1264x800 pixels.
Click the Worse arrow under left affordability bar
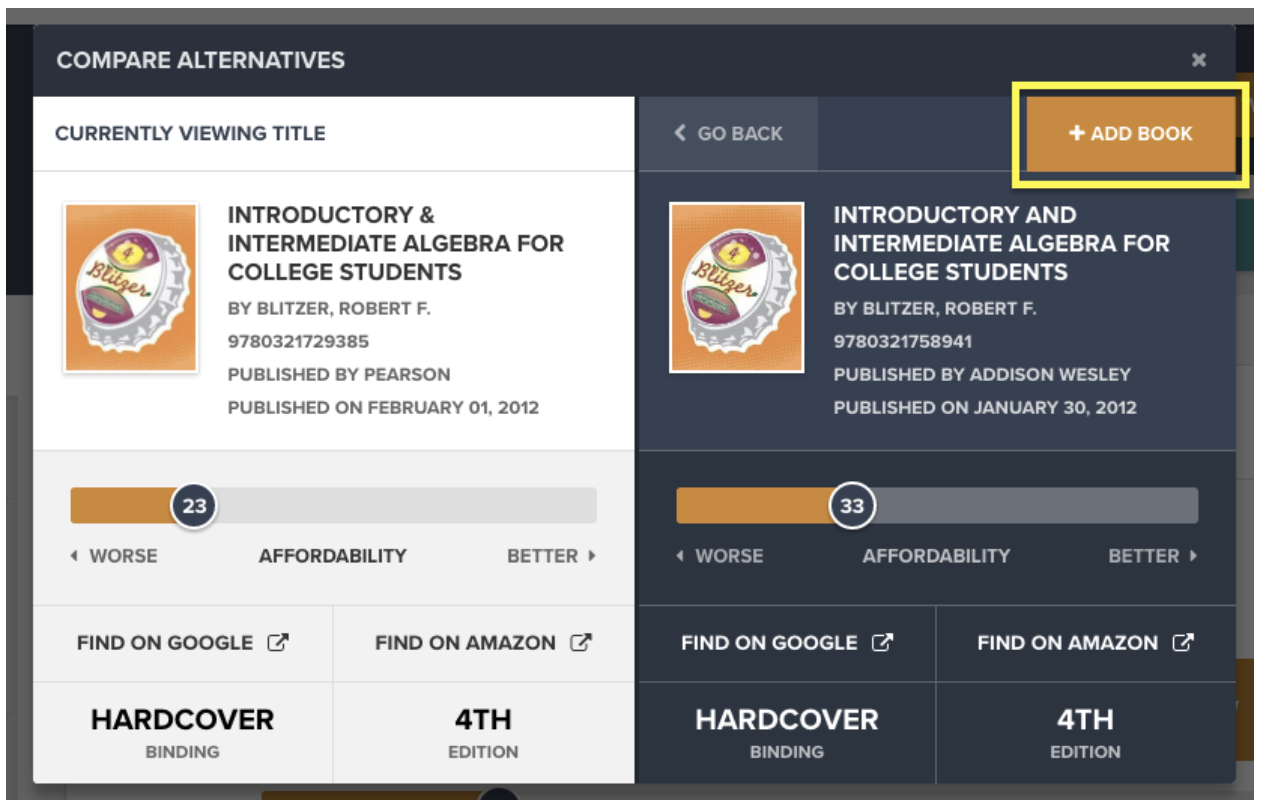coord(75,556)
